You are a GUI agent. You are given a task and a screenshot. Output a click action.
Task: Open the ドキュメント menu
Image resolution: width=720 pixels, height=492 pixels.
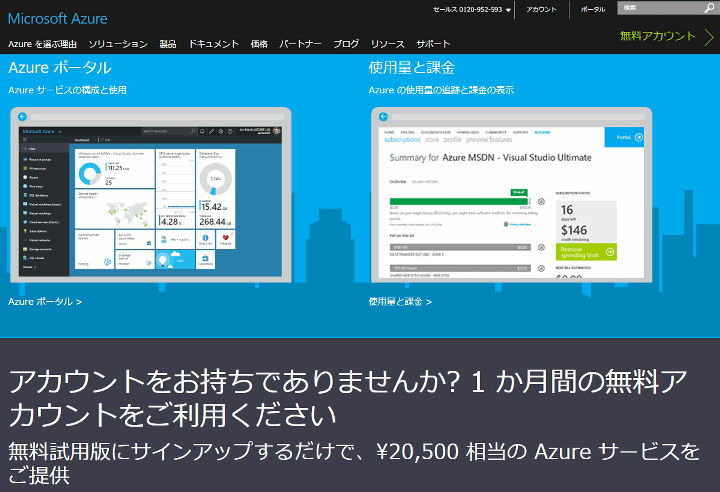tap(214, 44)
